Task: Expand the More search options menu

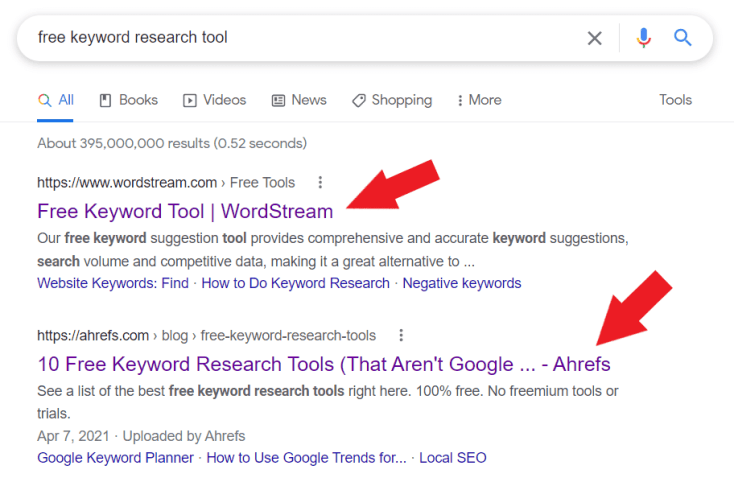Action: tap(479, 100)
